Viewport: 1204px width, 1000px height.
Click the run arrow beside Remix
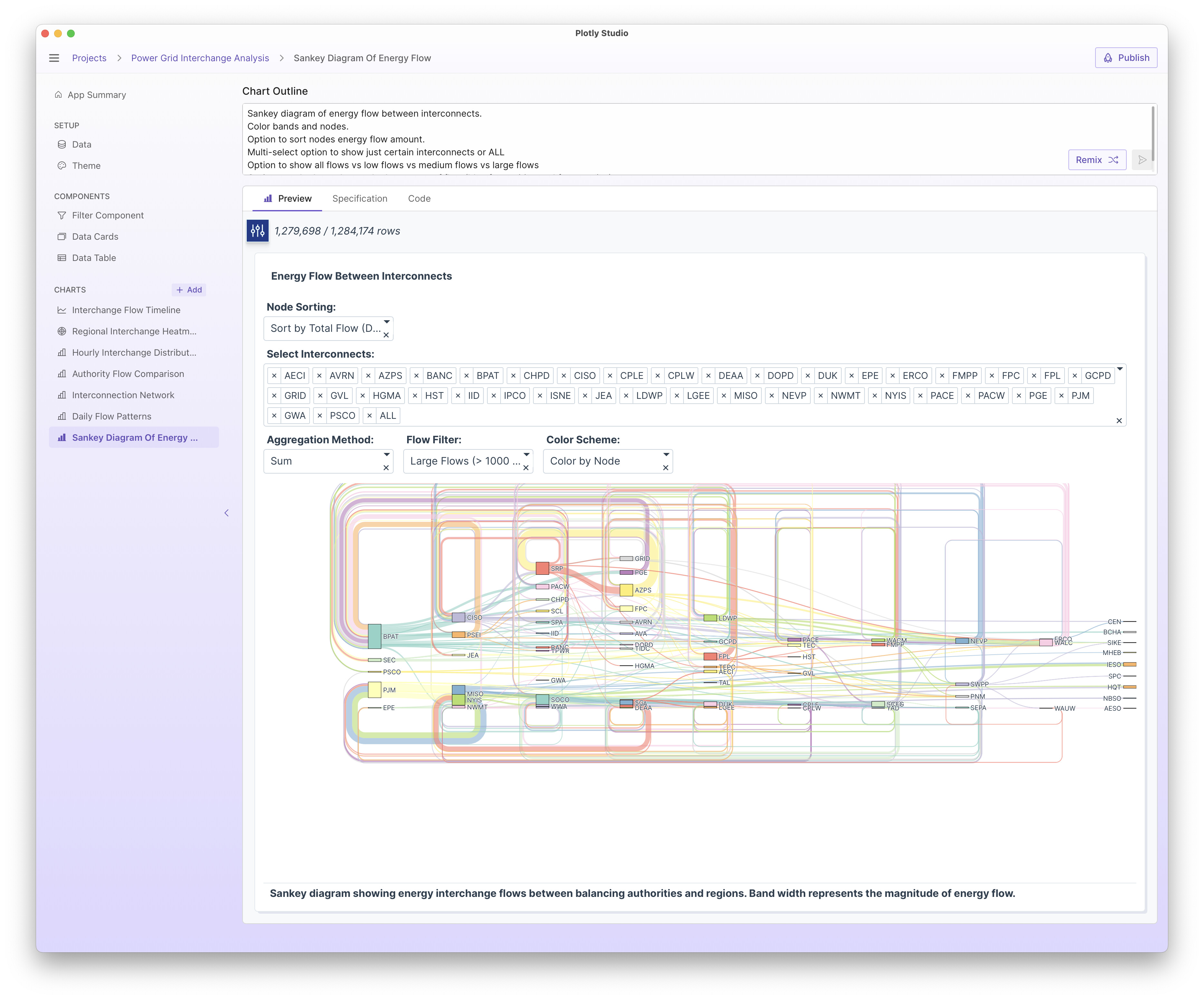click(1142, 160)
